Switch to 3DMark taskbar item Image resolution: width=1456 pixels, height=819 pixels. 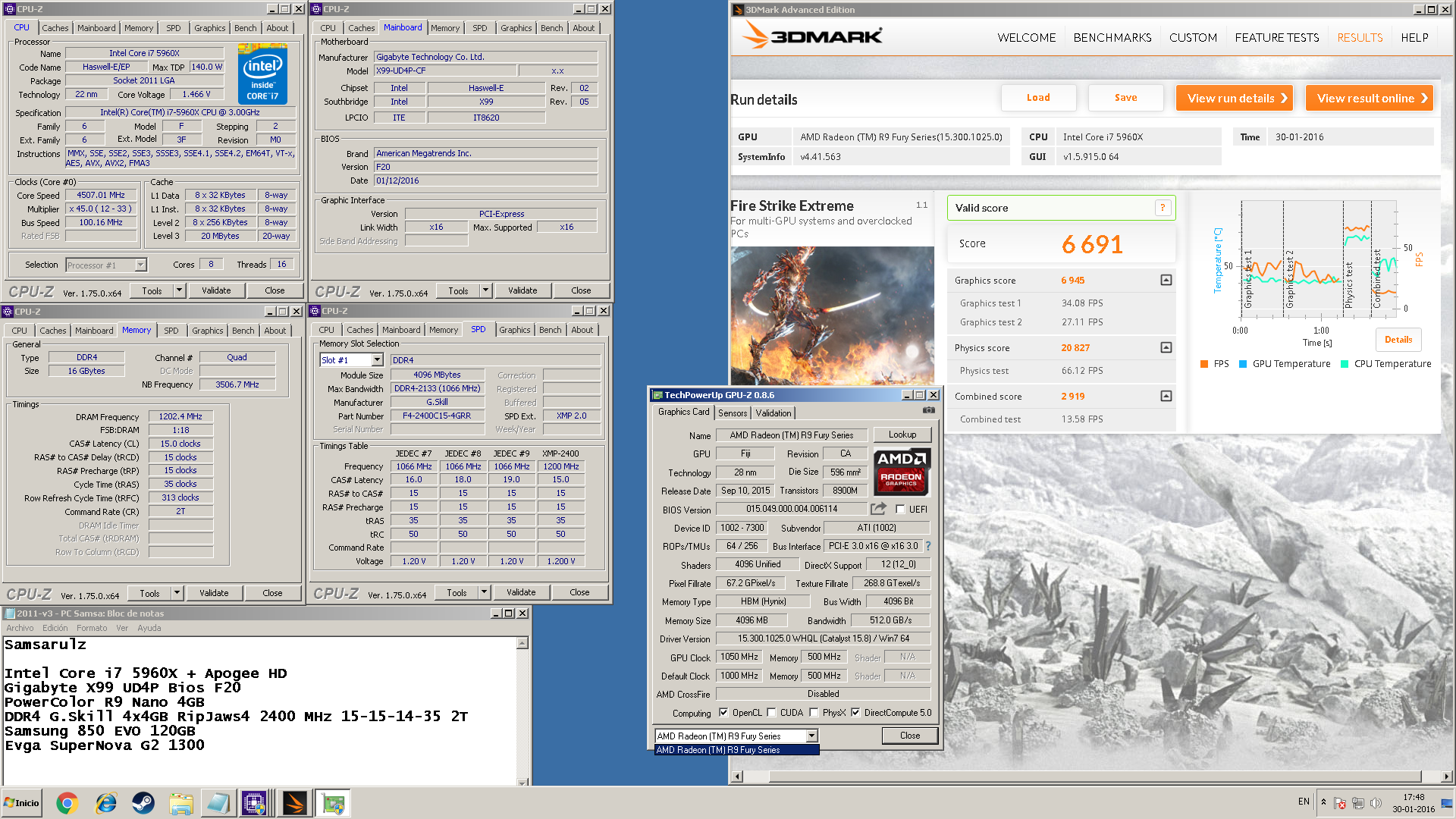tap(294, 803)
